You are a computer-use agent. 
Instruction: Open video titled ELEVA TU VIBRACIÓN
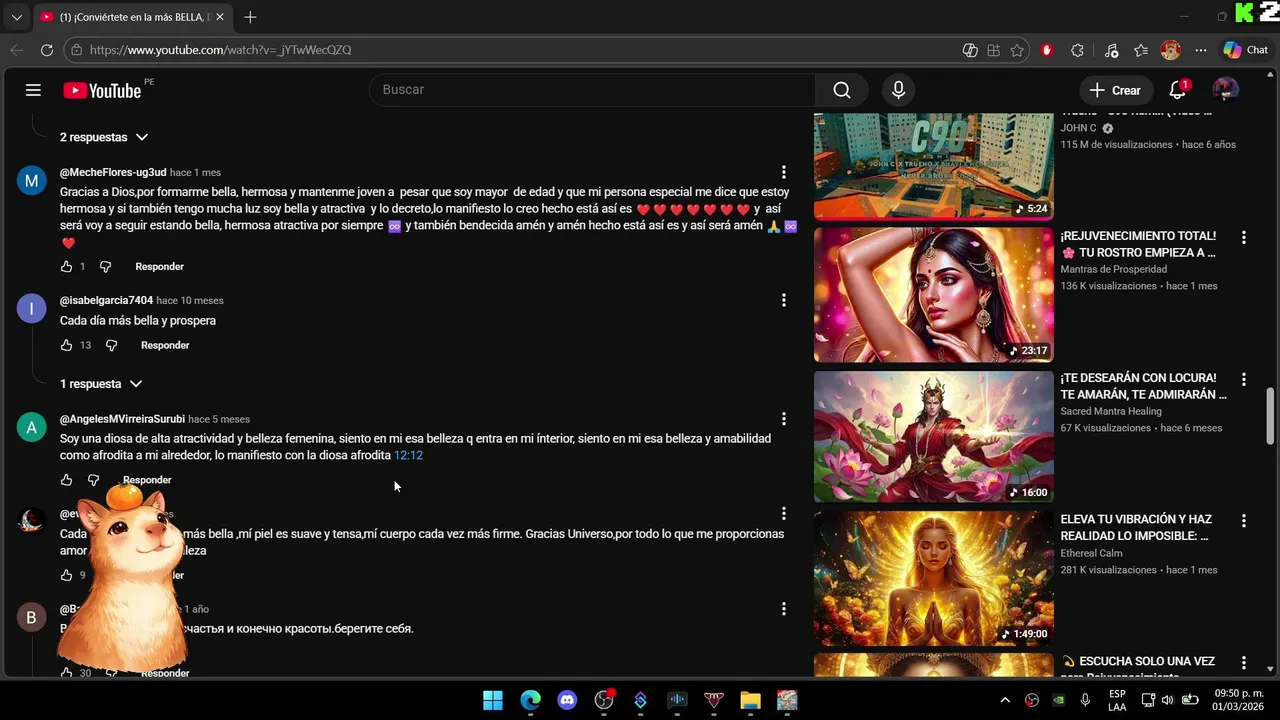pyautogui.click(x=1136, y=528)
